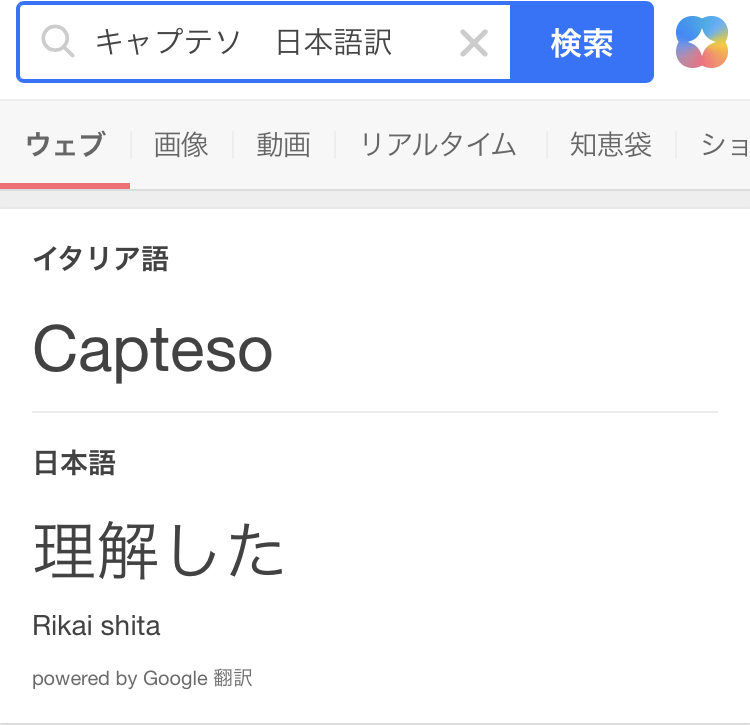
Task: Select the ウェブ tab
Action: coord(65,145)
